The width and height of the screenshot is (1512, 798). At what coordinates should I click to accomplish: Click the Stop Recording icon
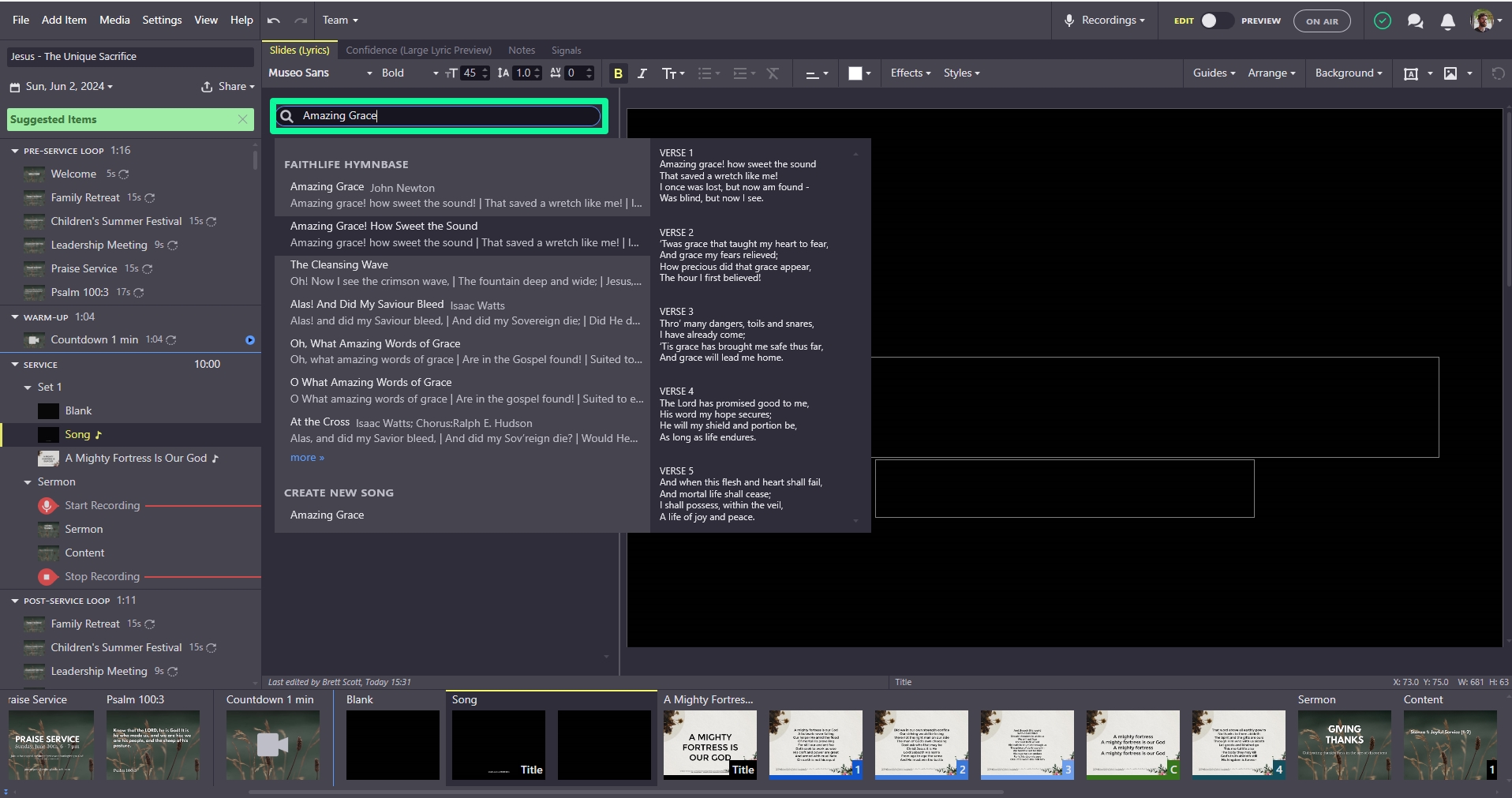[x=47, y=577]
